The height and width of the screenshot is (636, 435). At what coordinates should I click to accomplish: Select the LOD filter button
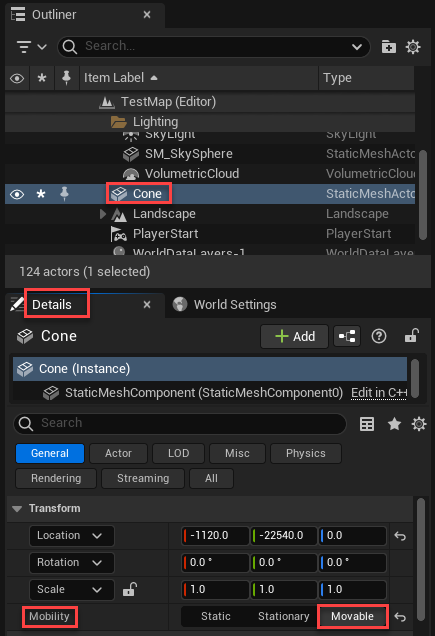(x=179, y=453)
